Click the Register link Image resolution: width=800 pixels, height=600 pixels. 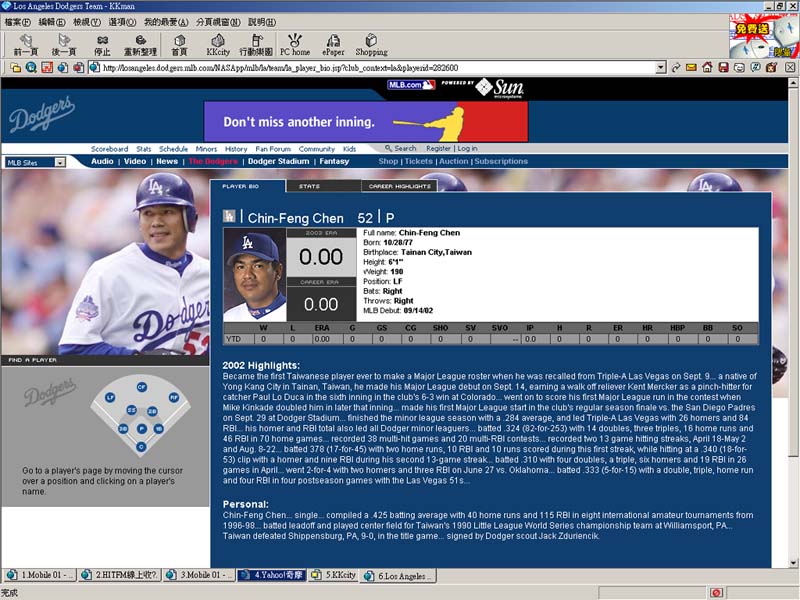click(x=438, y=148)
